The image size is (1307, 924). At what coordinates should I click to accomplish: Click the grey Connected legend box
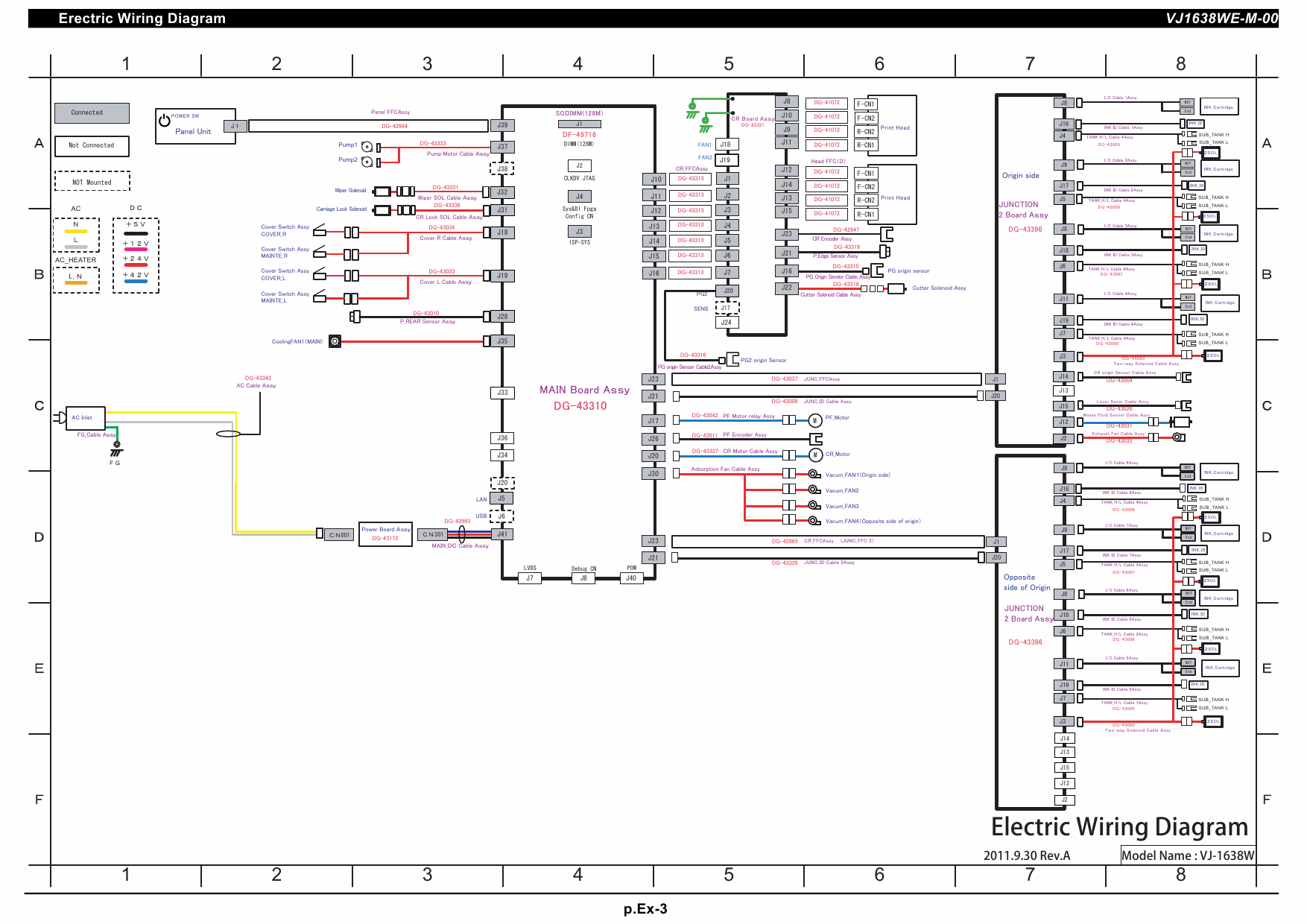click(92, 113)
